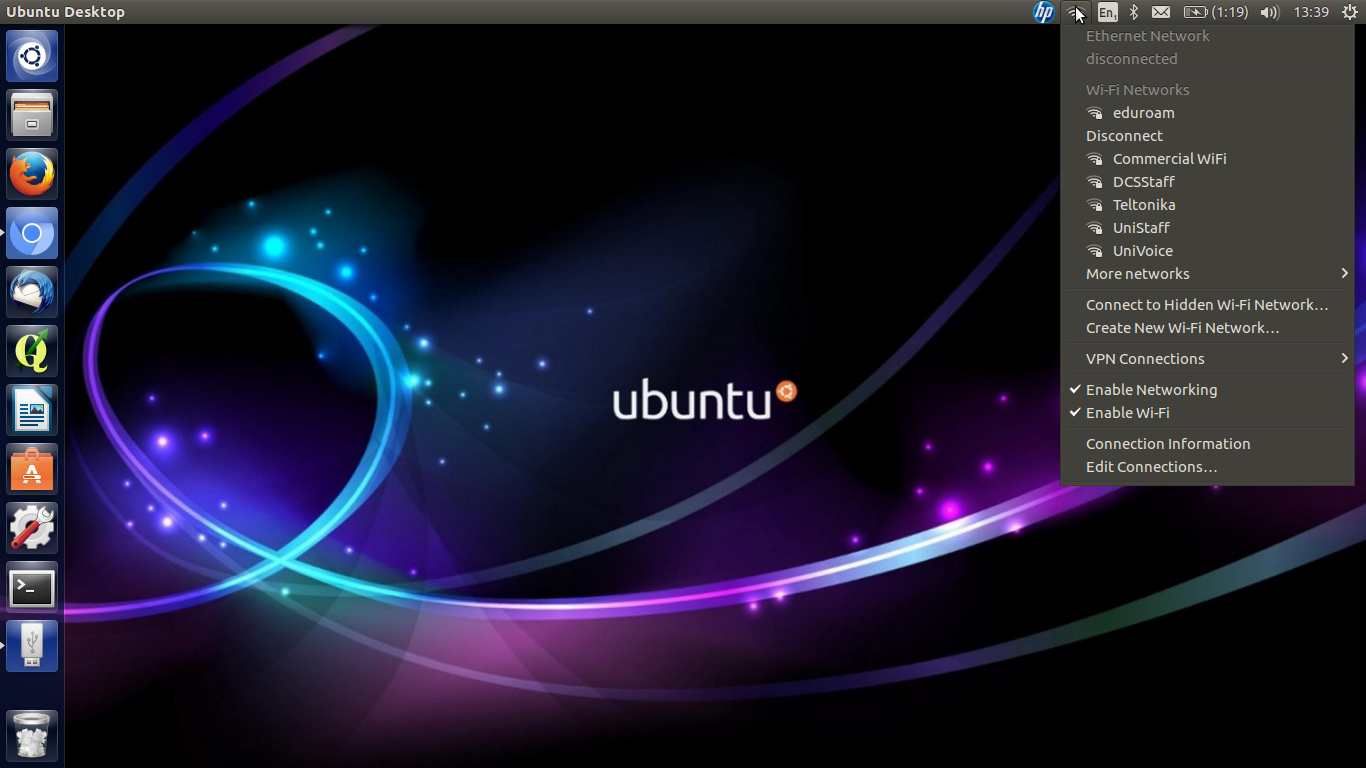This screenshot has height=768, width=1366.
Task: Open the system power gear menu
Action: (x=1350, y=12)
